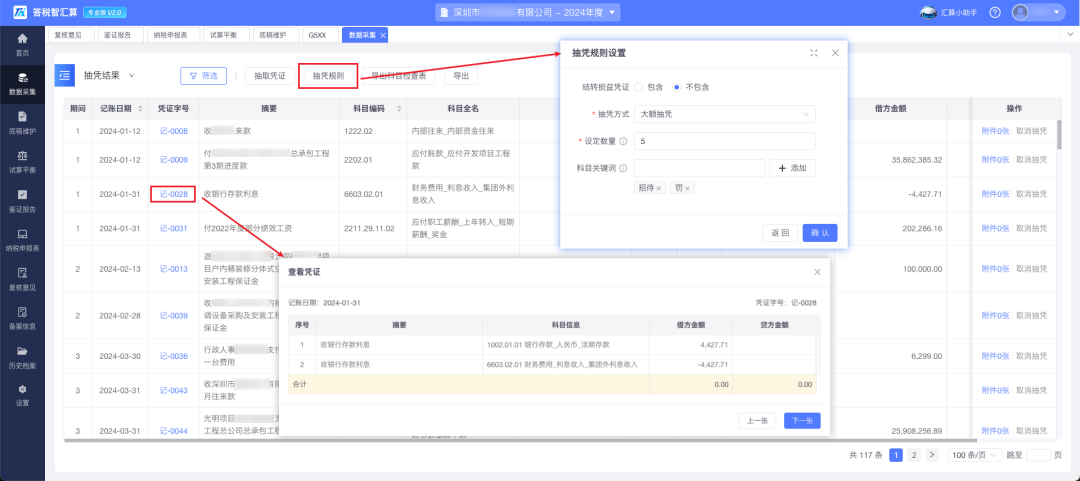This screenshot has height=481, width=1080.
Task: Open voucher link 记-0043
Action: pos(174,390)
